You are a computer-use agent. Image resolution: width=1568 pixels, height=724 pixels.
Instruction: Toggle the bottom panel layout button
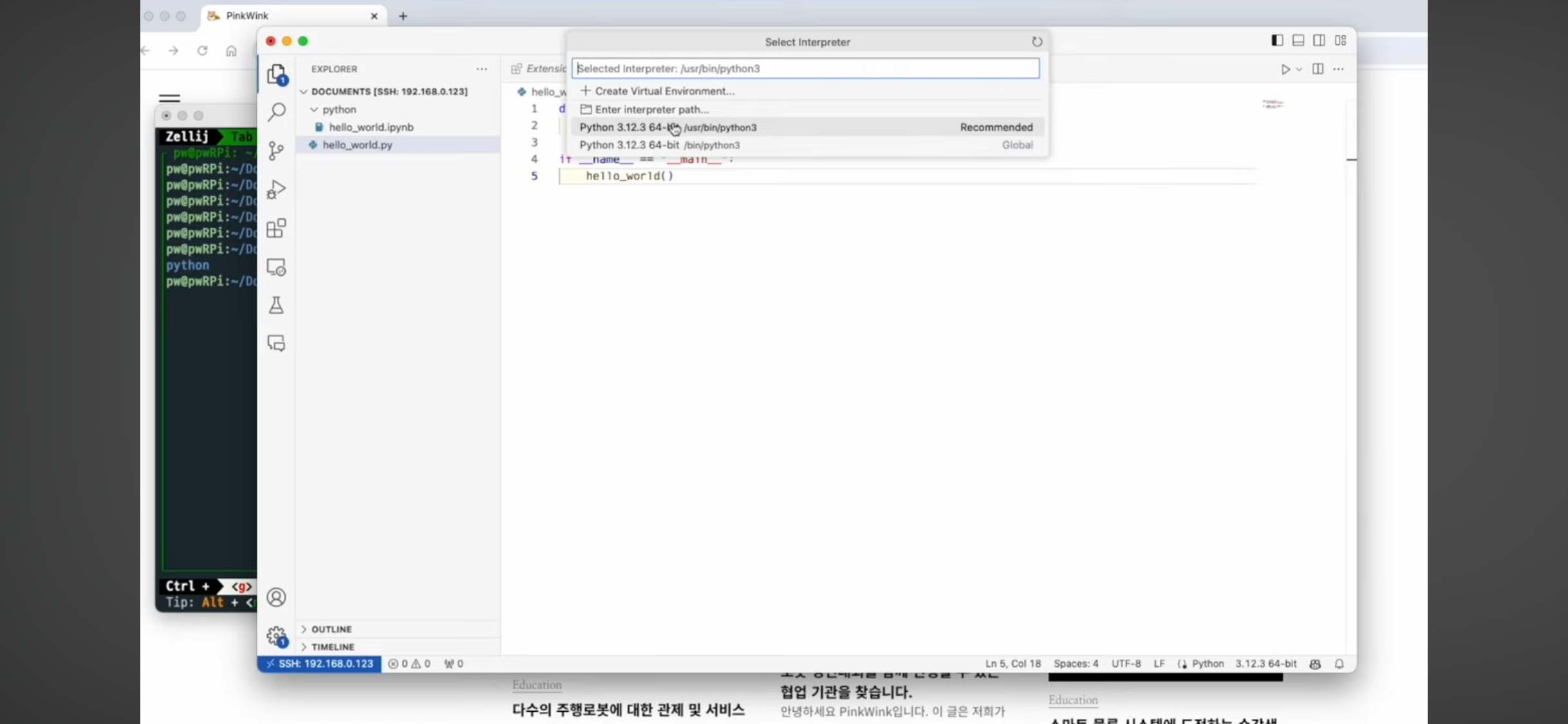(x=1298, y=41)
